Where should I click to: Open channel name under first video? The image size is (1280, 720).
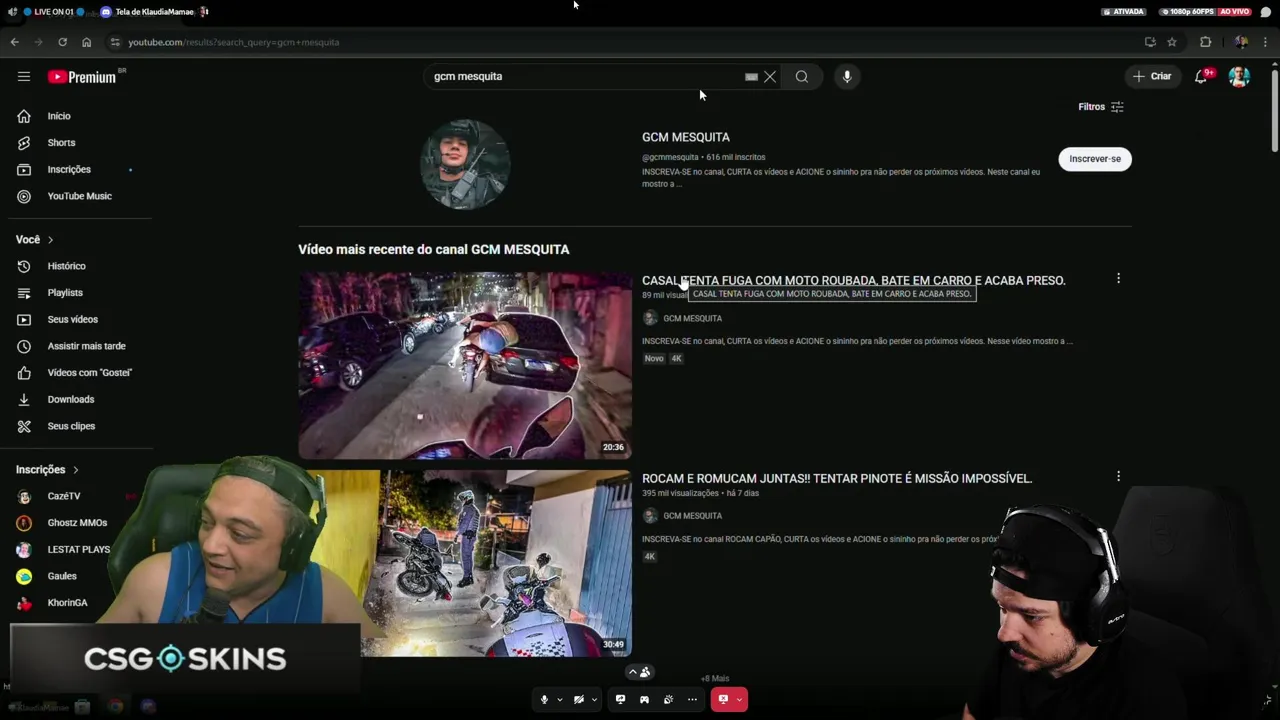[692, 318]
